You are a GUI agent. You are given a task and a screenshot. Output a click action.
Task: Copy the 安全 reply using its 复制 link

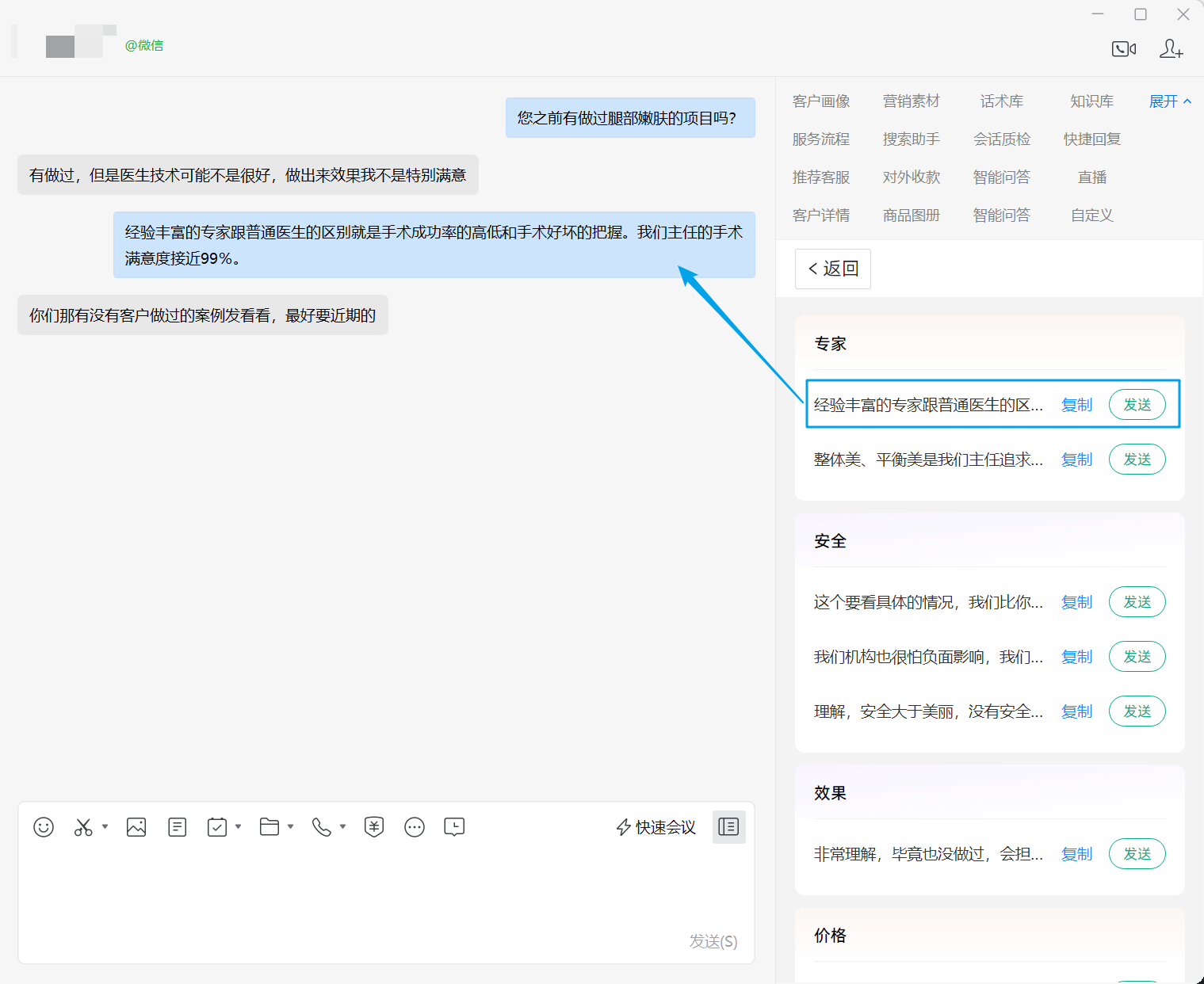pos(1076,601)
